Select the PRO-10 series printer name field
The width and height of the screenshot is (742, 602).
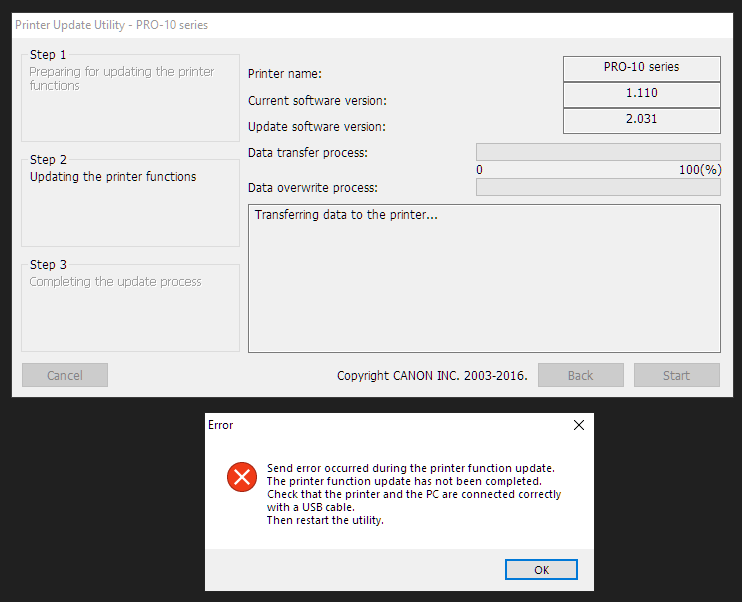point(641,68)
